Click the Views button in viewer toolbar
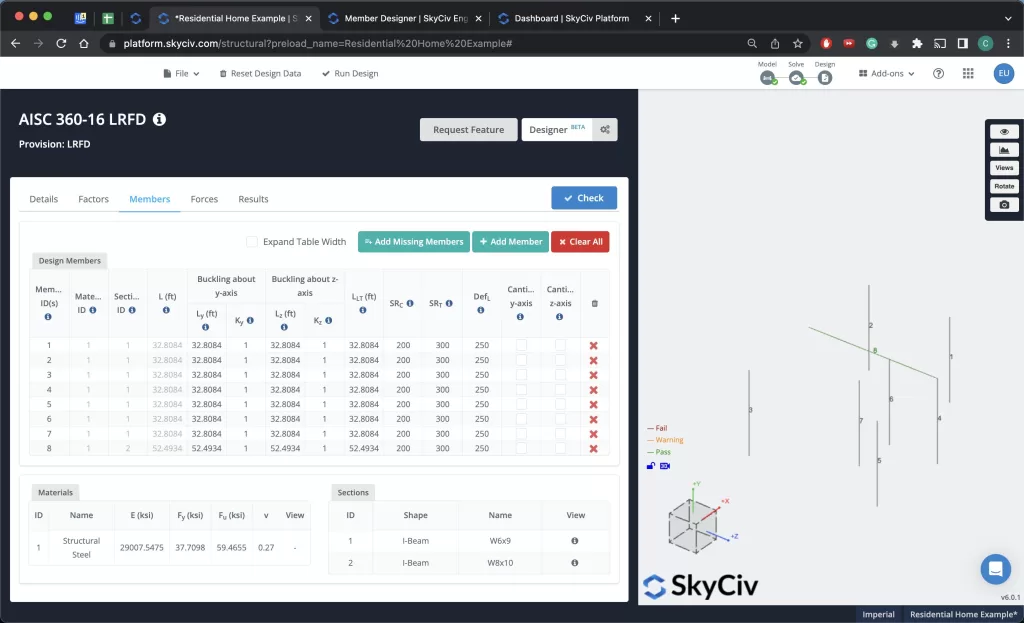The height and width of the screenshot is (623, 1024). coord(1004,168)
